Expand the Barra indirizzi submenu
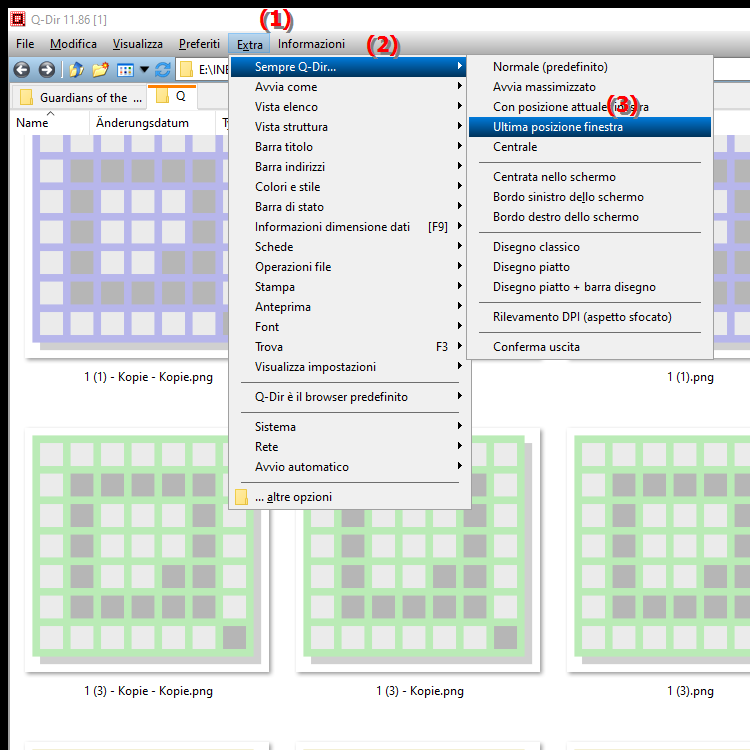 348,167
